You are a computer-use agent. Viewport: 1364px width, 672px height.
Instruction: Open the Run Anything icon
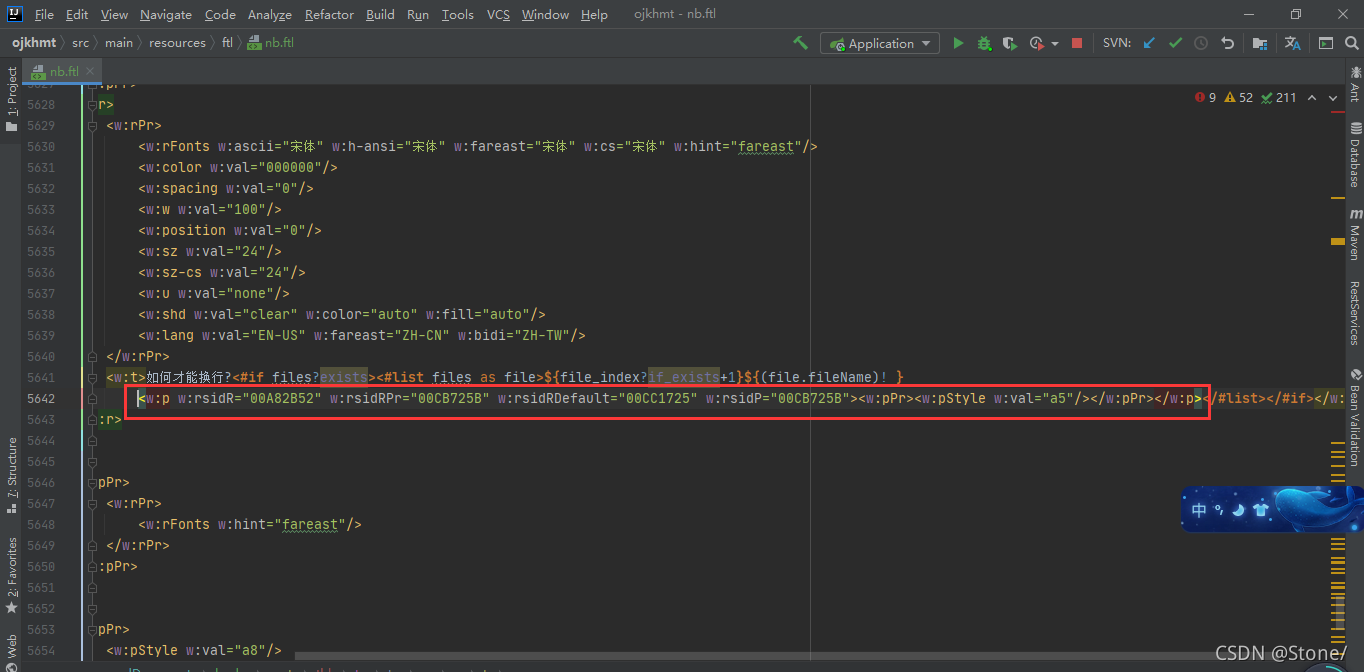pos(1325,43)
